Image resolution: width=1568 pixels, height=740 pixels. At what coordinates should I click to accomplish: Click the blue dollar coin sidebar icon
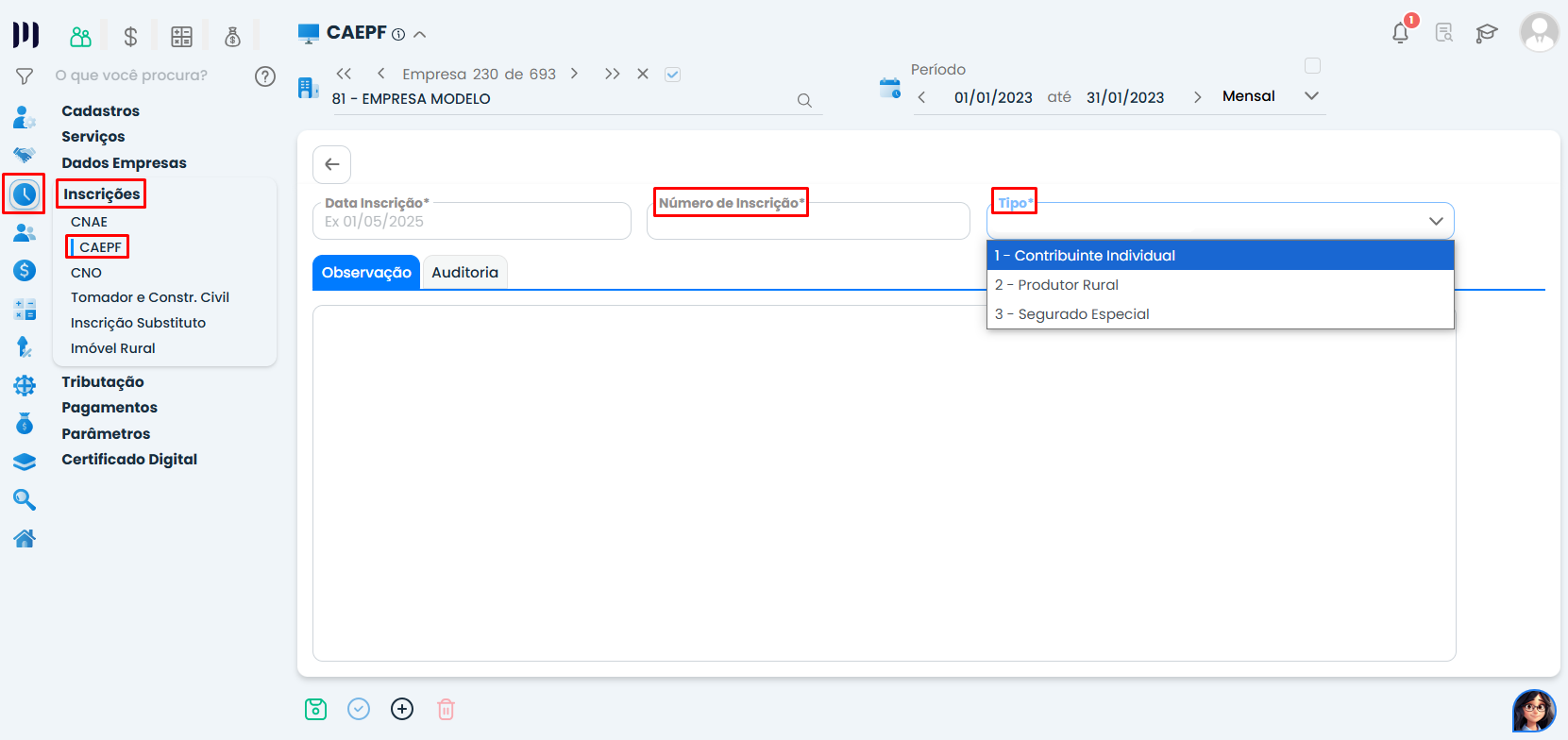click(25, 270)
